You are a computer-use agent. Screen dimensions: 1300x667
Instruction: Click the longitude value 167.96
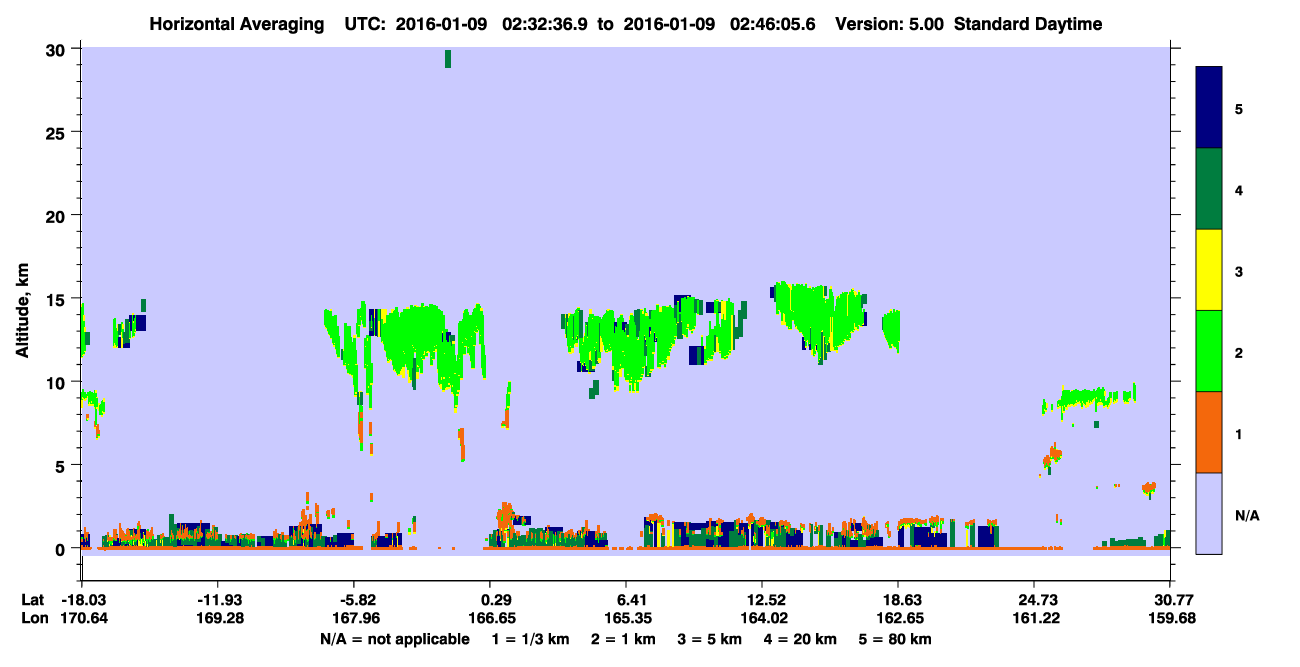(x=357, y=618)
